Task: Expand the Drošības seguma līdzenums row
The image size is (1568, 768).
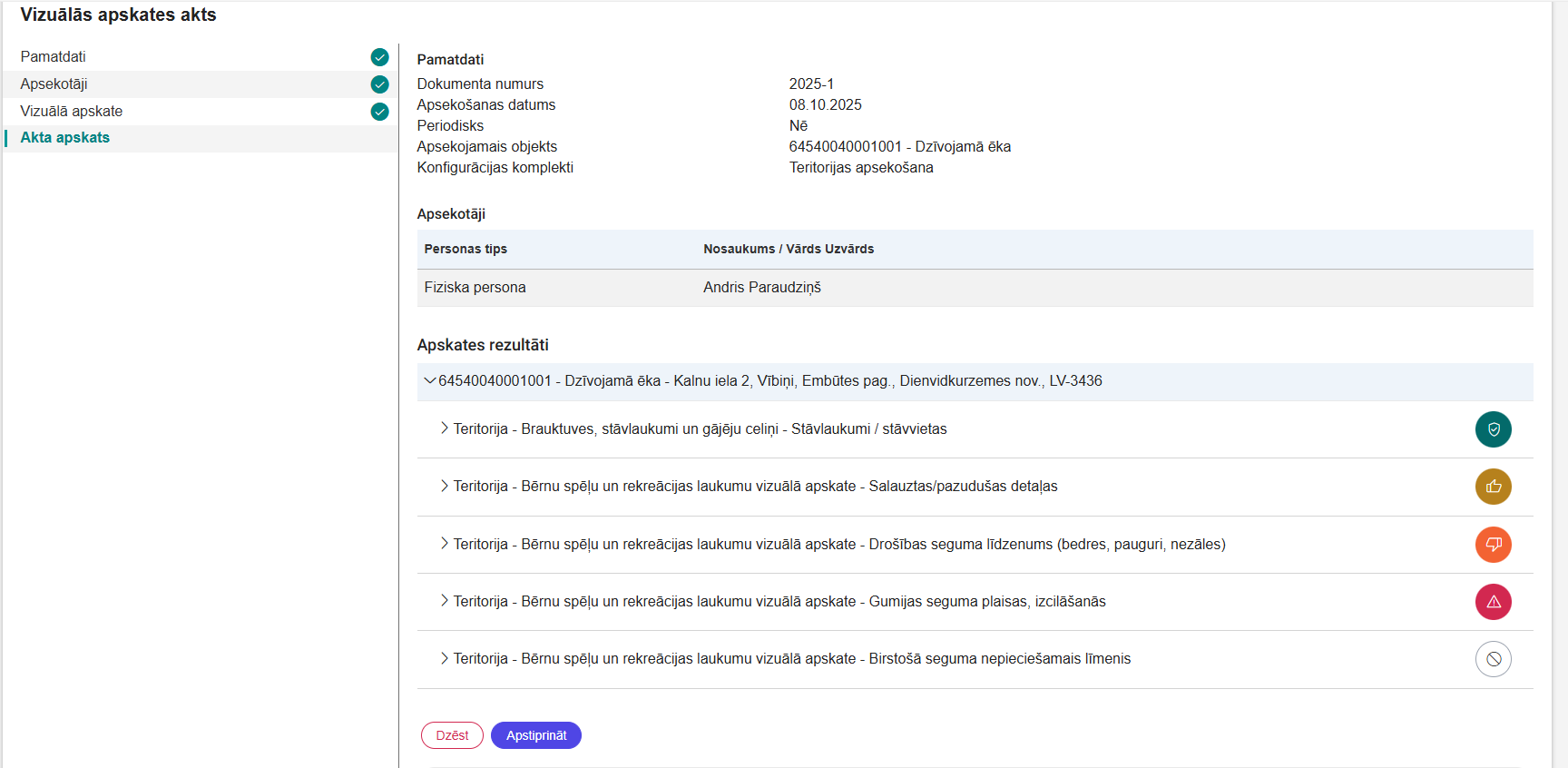Action: [x=444, y=544]
